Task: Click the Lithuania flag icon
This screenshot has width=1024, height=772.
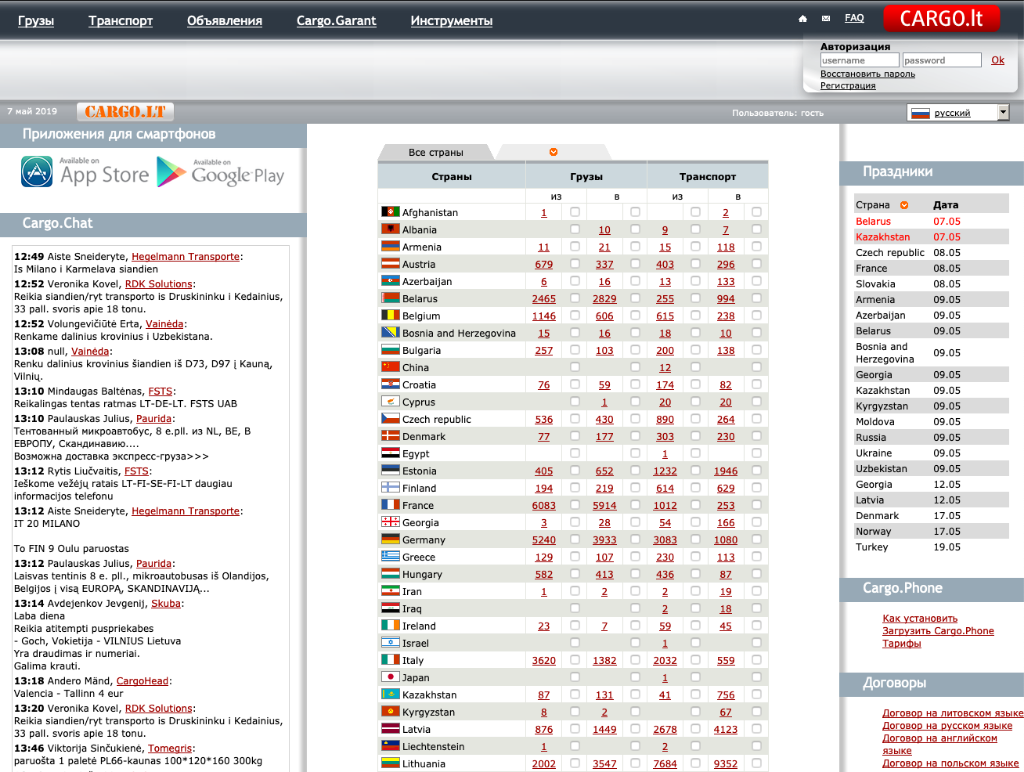Action: click(391, 763)
